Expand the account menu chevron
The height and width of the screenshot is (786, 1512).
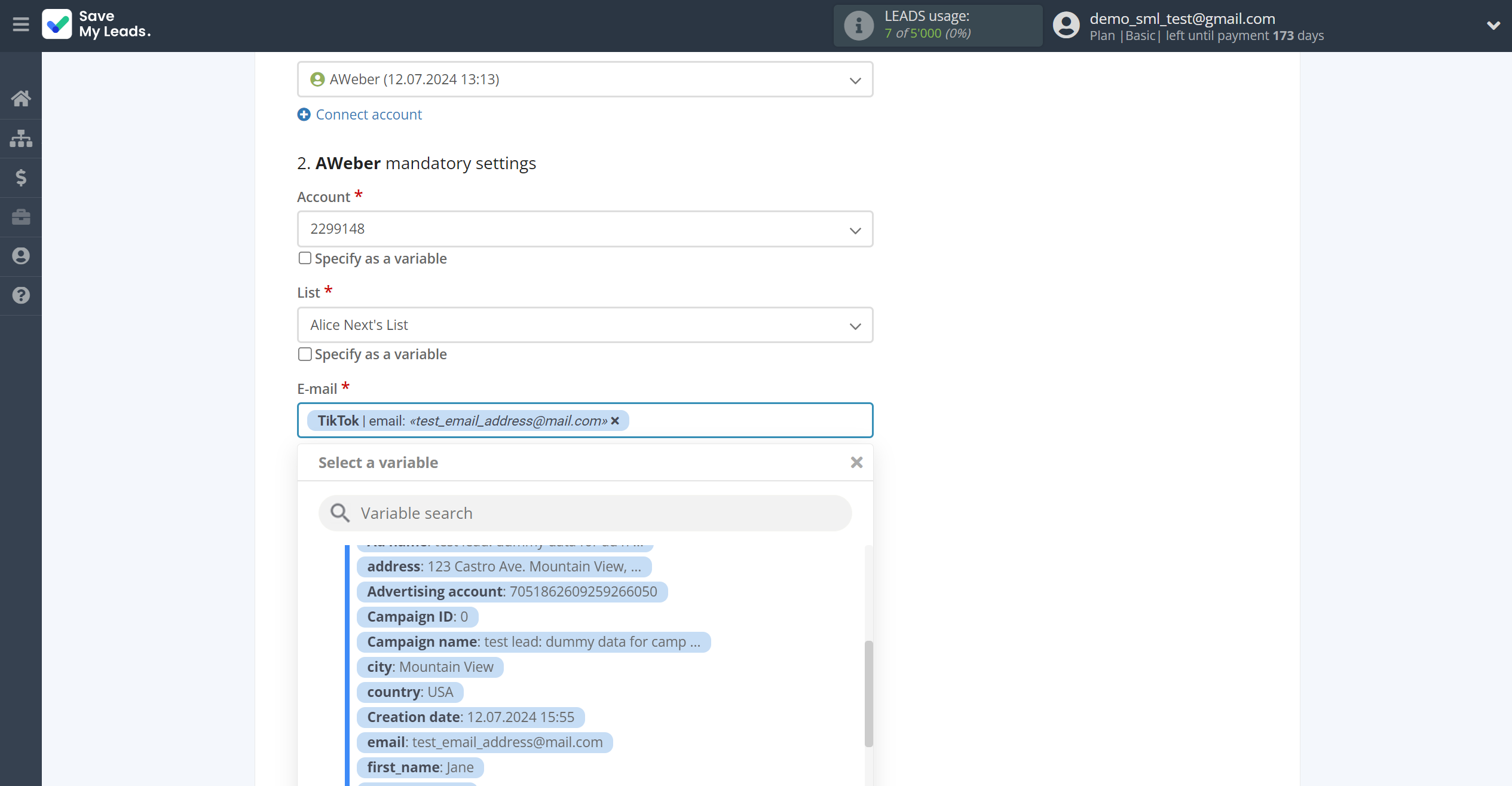click(x=1493, y=25)
